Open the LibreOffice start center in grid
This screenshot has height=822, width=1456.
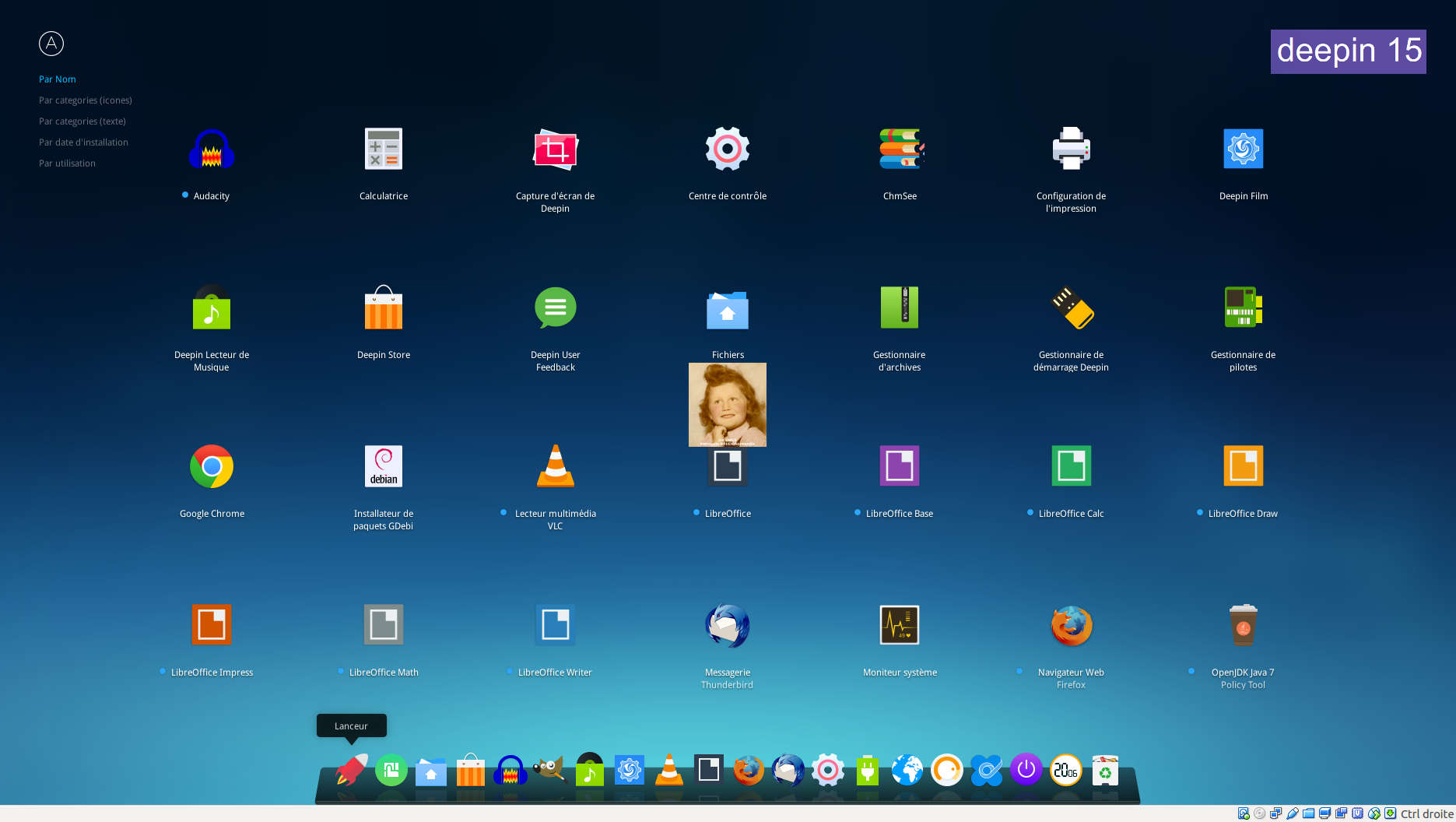(728, 466)
